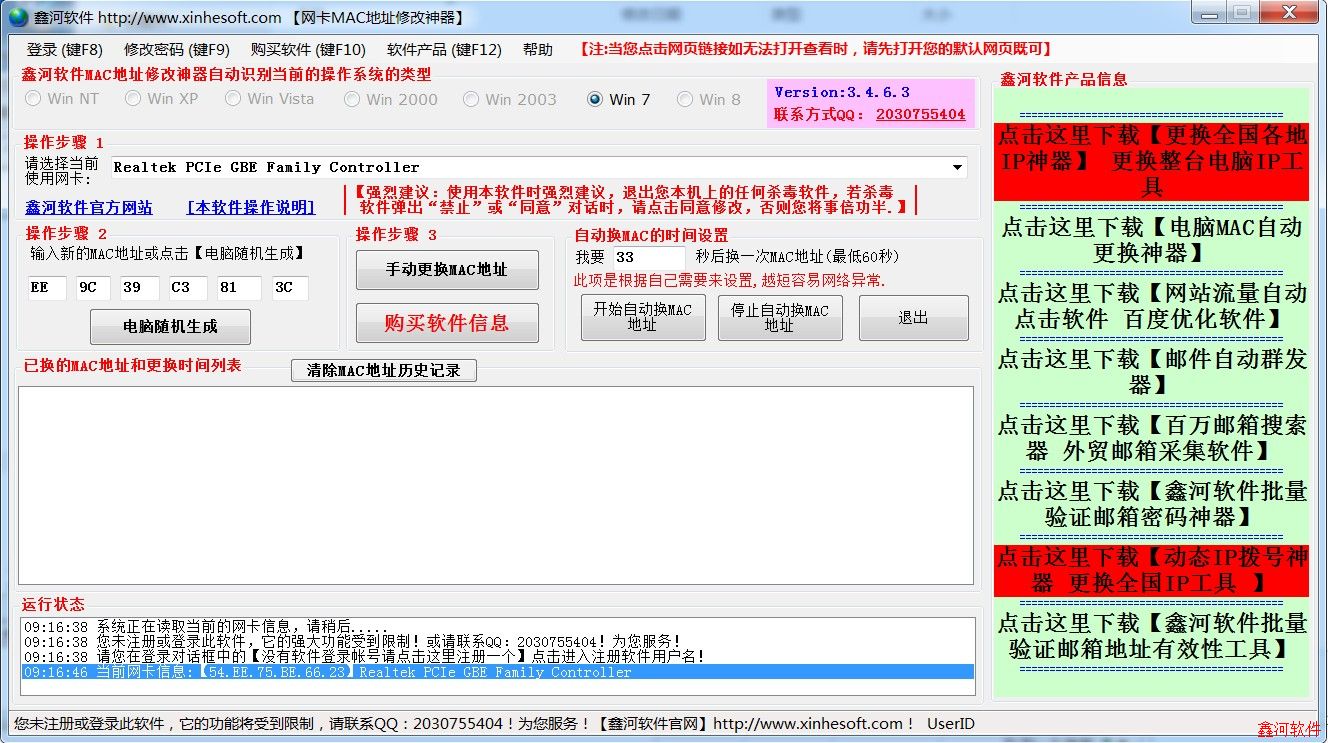Minimize the window
This screenshot has height=743, width=1328.
click(1209, 12)
